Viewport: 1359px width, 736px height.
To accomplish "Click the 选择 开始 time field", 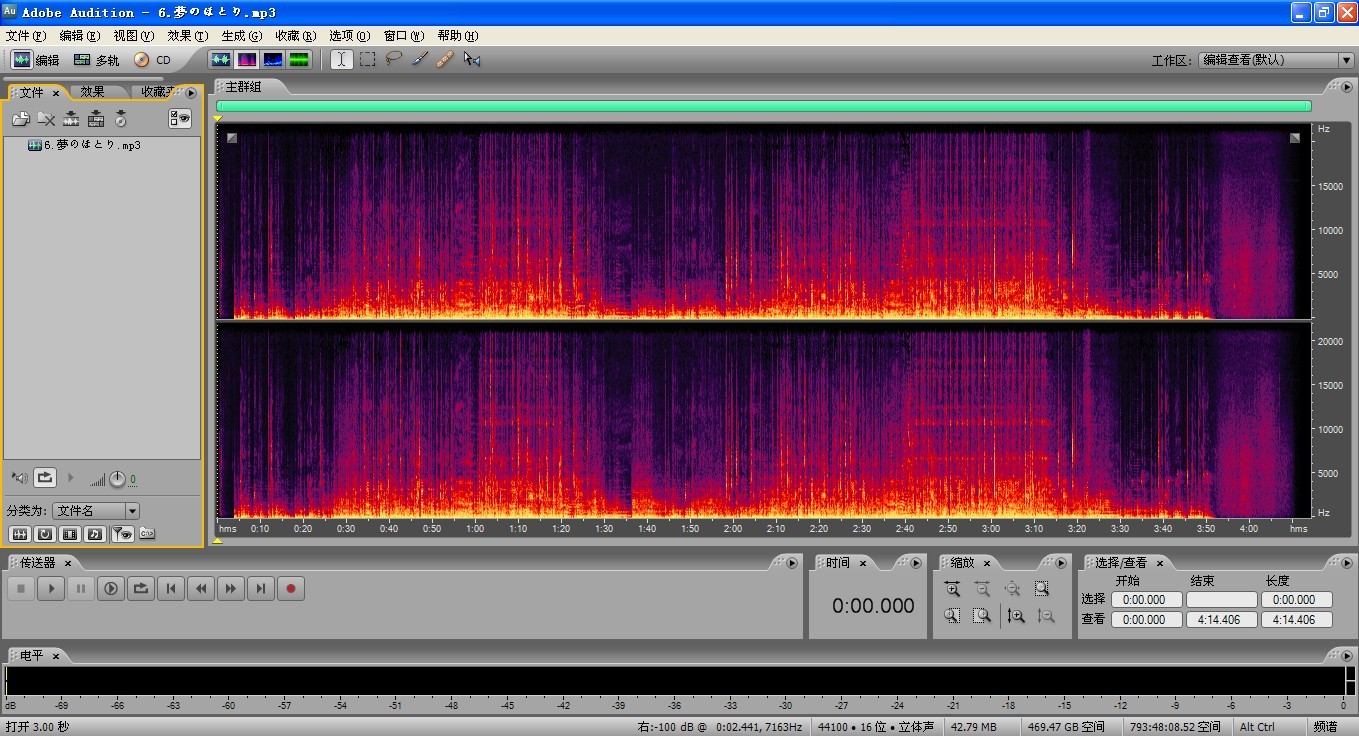I will click(1145, 600).
